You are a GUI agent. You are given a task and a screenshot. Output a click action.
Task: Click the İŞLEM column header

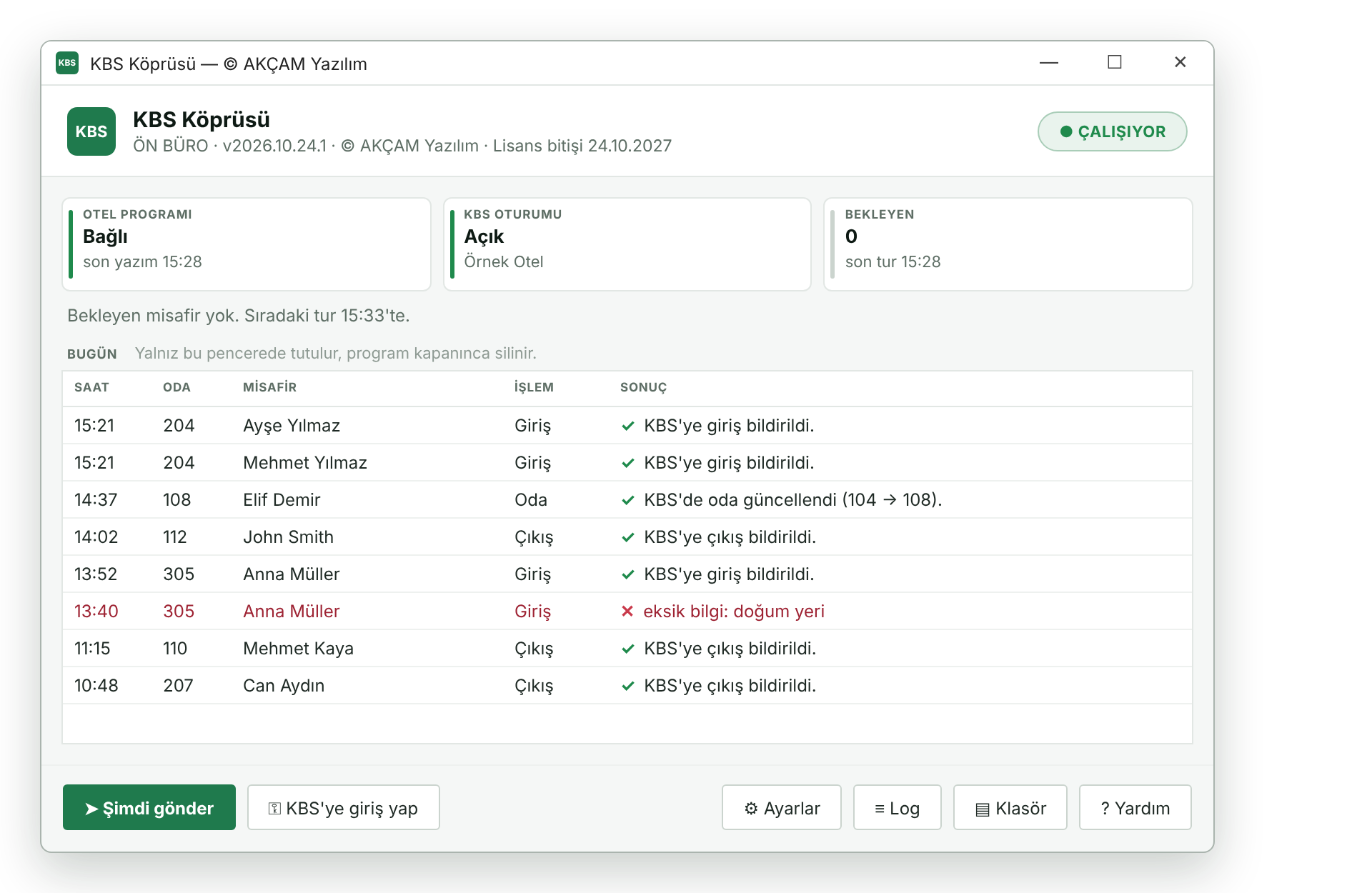(x=534, y=387)
